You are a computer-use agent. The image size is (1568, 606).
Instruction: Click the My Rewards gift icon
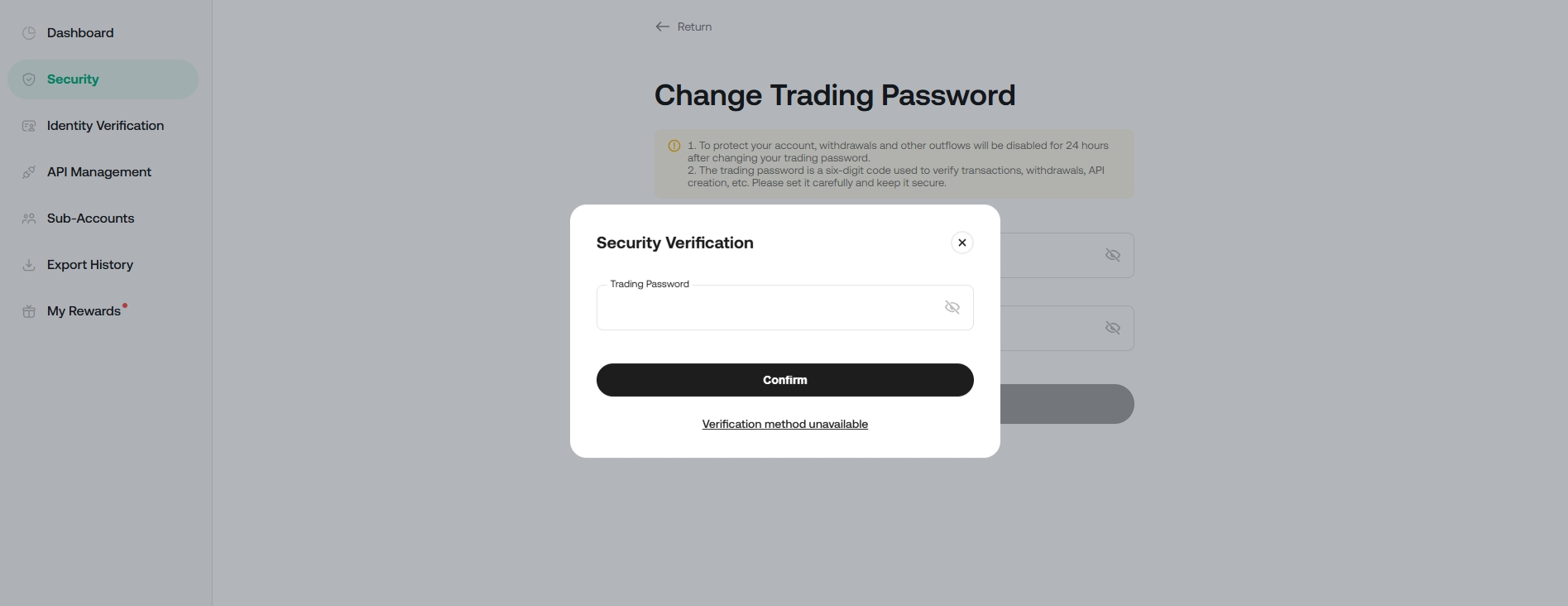[x=29, y=311]
